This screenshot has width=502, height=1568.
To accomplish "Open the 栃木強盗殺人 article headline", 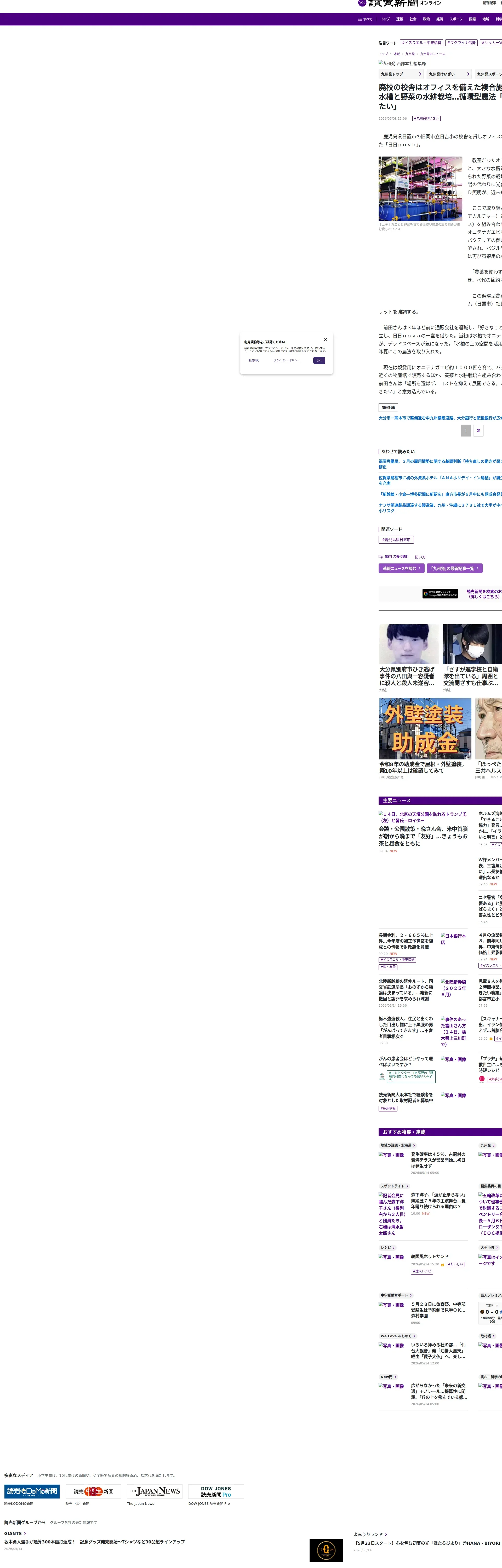I will tap(406, 1028).
